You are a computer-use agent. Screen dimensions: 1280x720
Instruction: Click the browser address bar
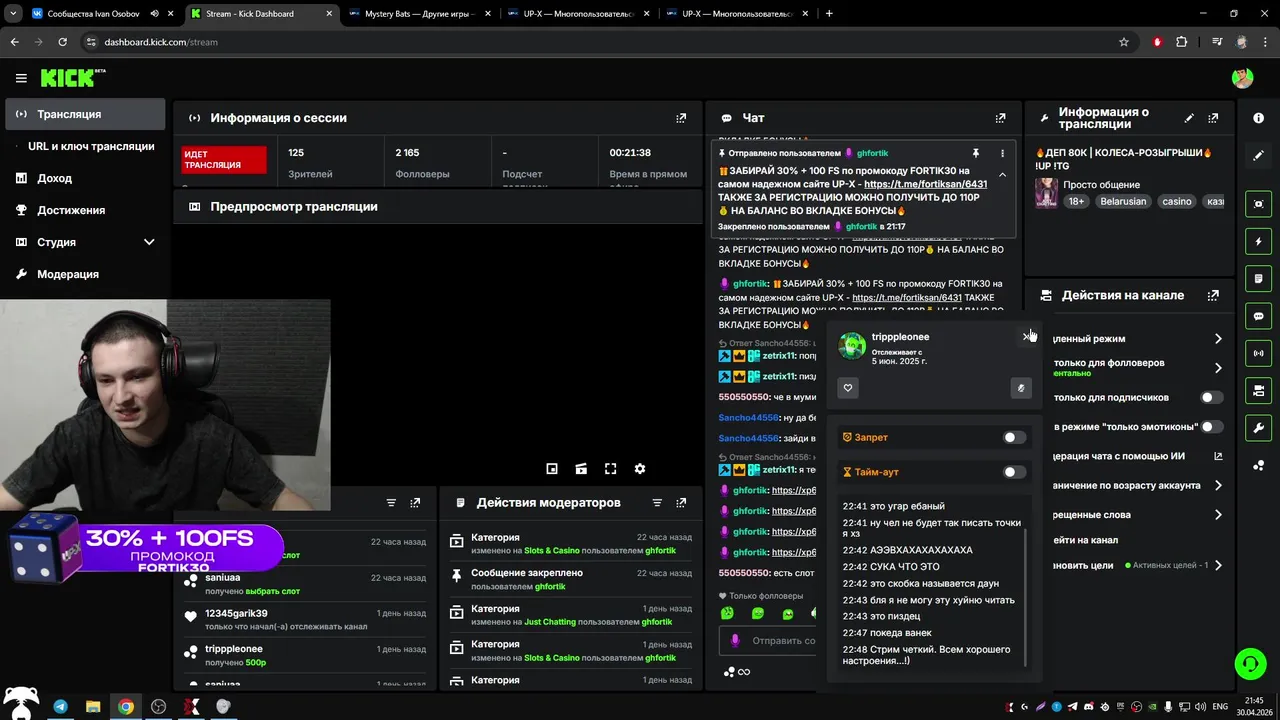point(600,42)
